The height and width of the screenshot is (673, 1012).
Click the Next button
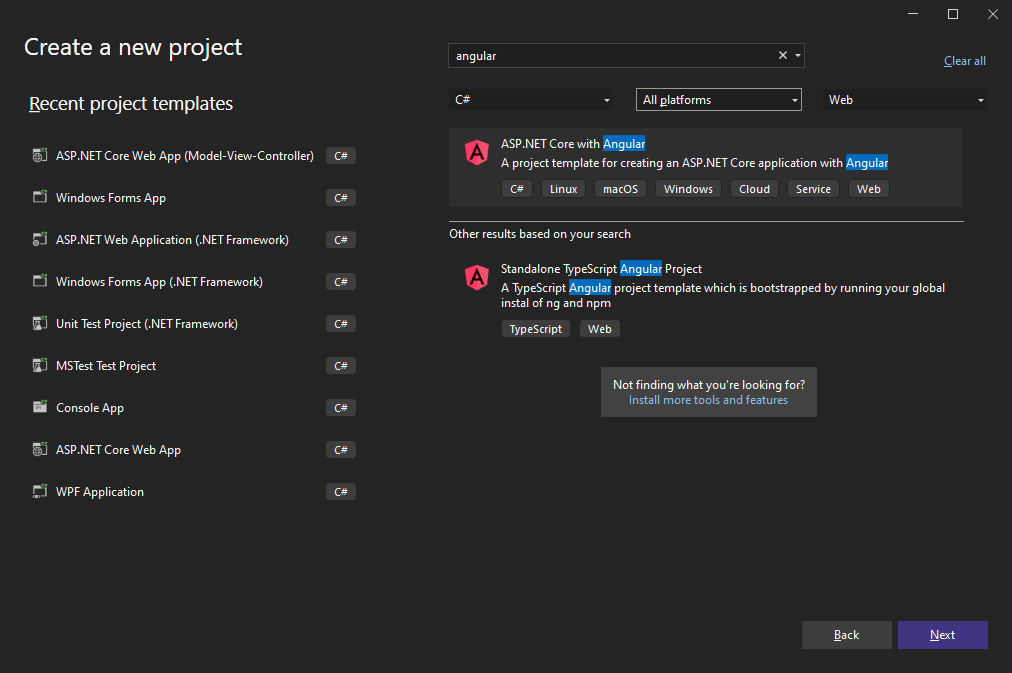click(x=943, y=635)
